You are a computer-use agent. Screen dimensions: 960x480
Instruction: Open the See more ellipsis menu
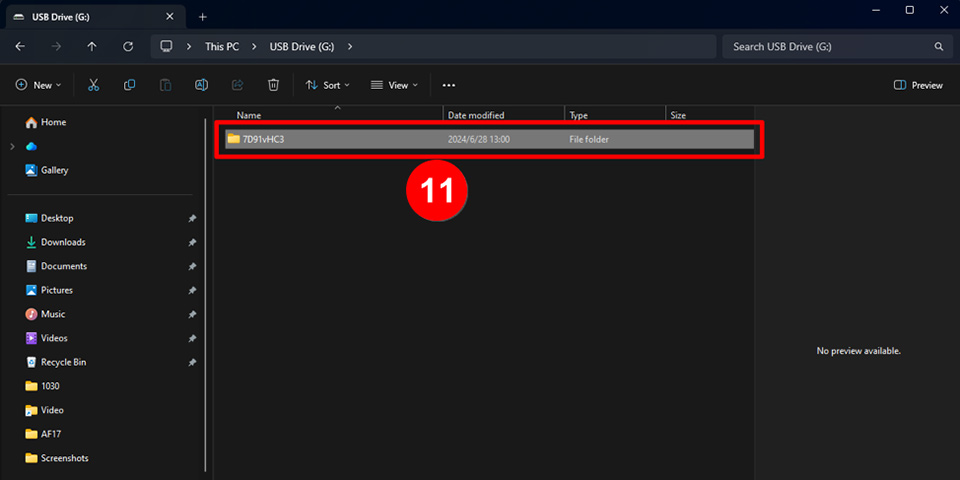tap(449, 85)
